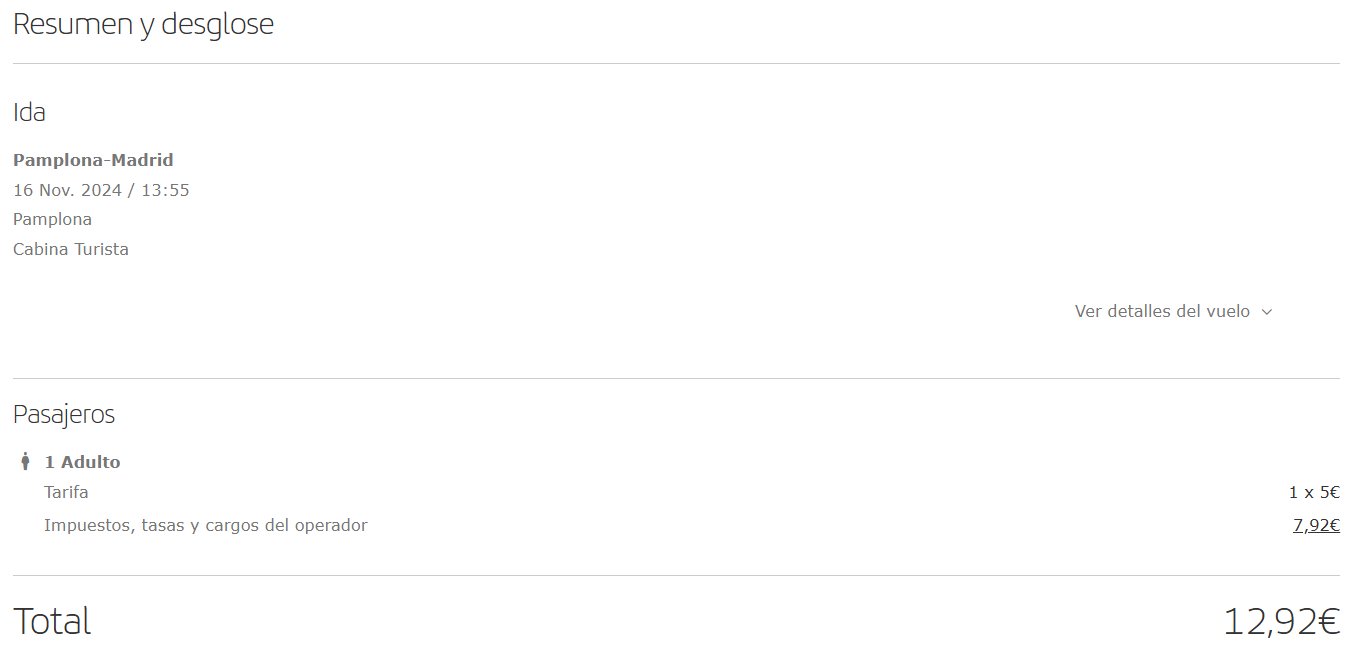This screenshot has height=657, width=1359.
Task: Click the Cabina Turista text
Action: point(71,249)
